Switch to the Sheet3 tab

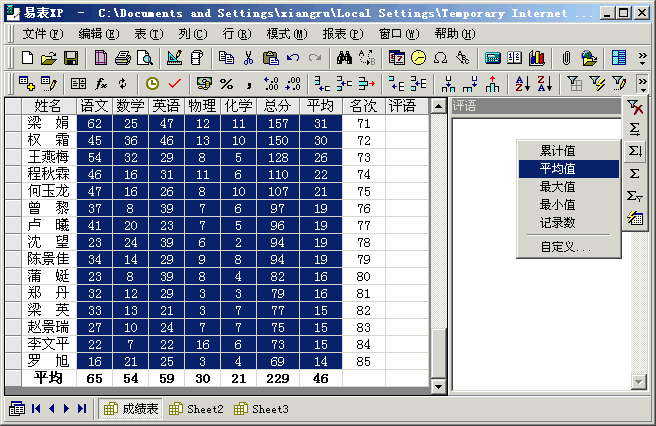[x=262, y=409]
